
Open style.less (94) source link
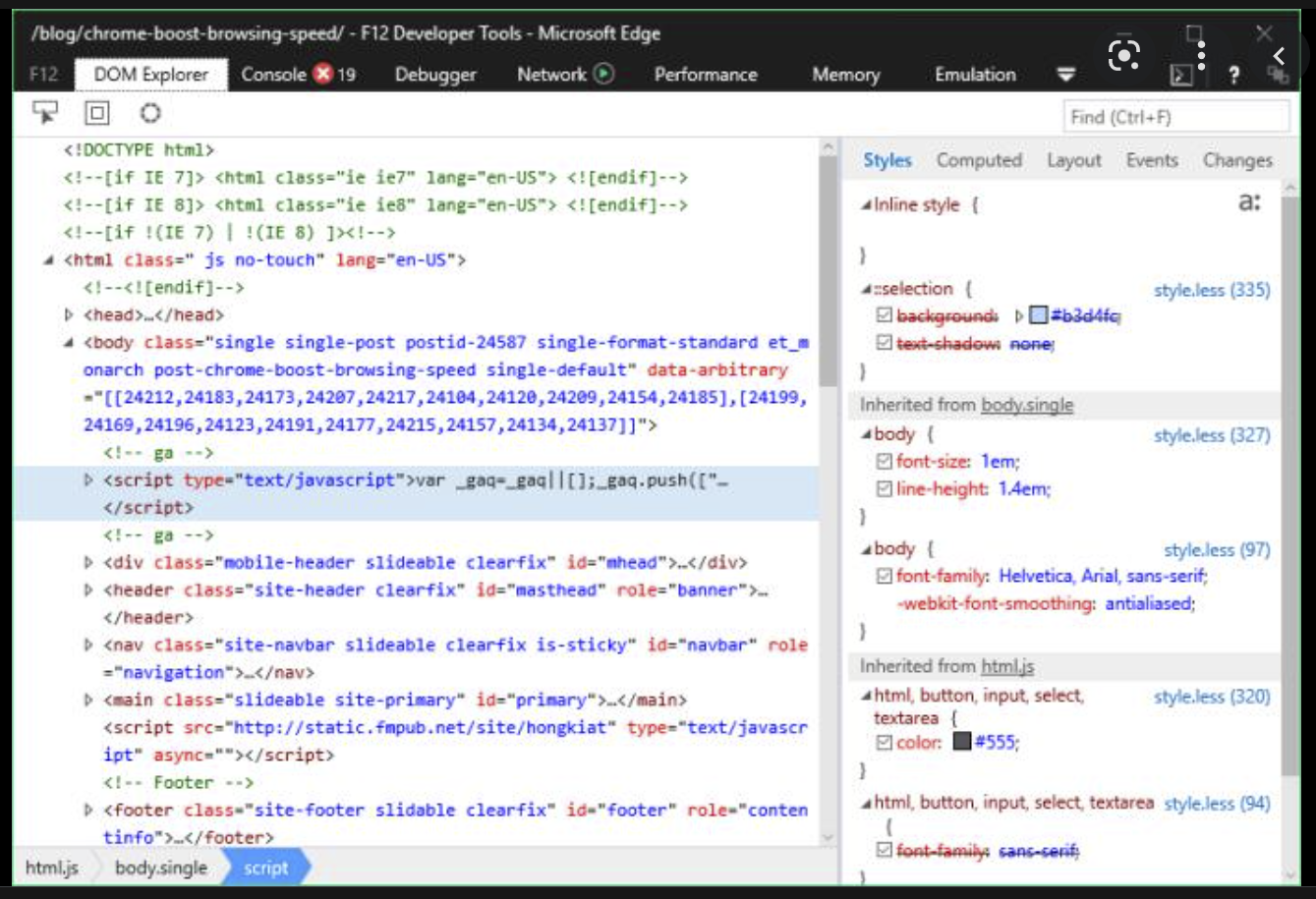pyautogui.click(x=1217, y=804)
